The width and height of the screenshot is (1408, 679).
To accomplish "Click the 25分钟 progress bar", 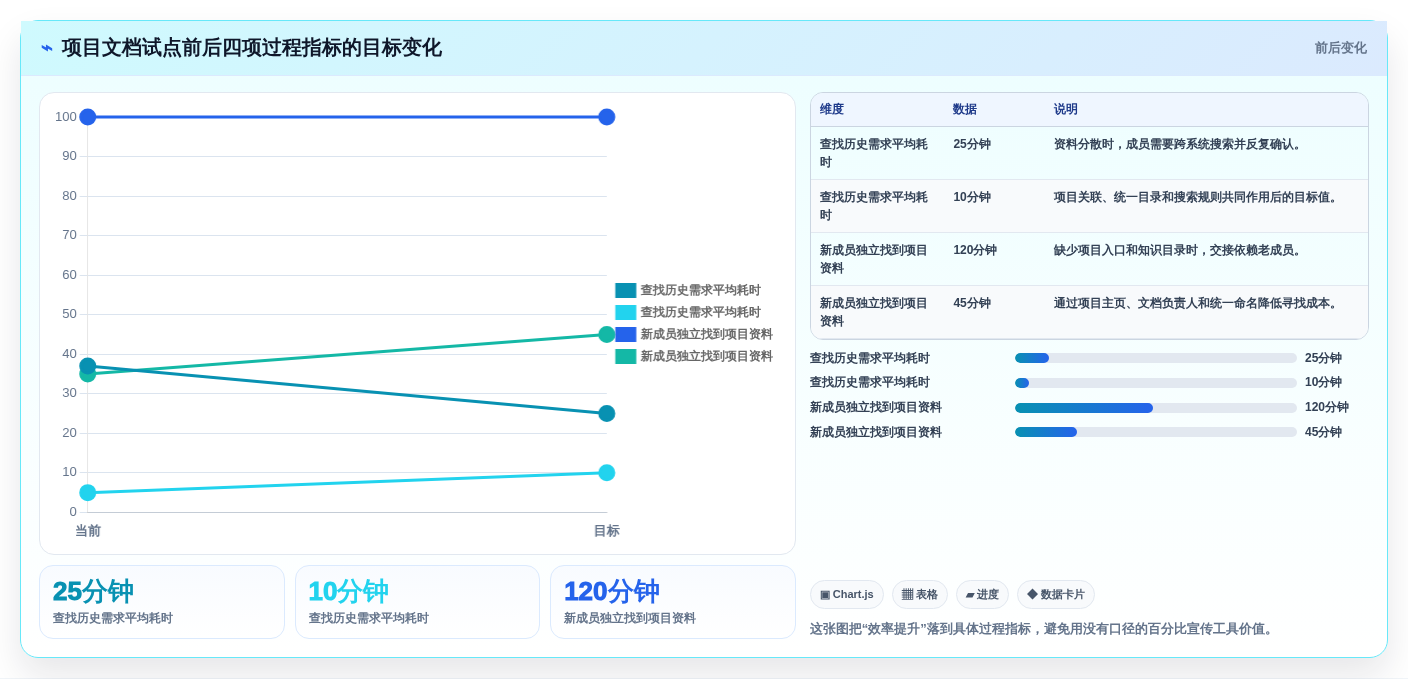I will click(x=1156, y=358).
